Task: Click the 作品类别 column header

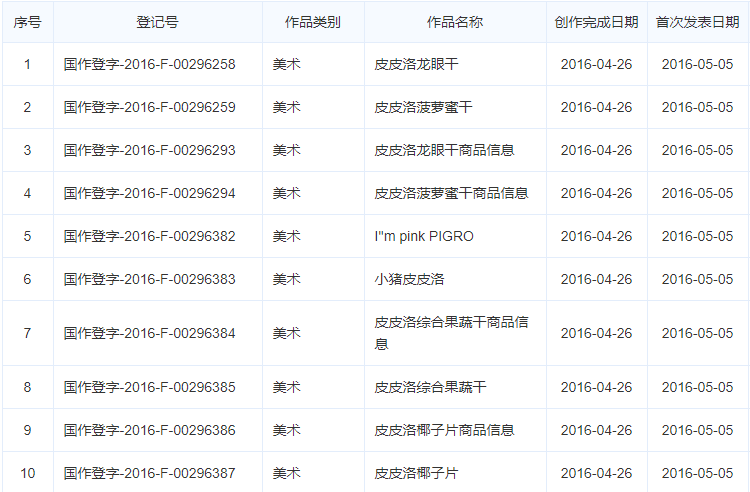Action: point(313,22)
